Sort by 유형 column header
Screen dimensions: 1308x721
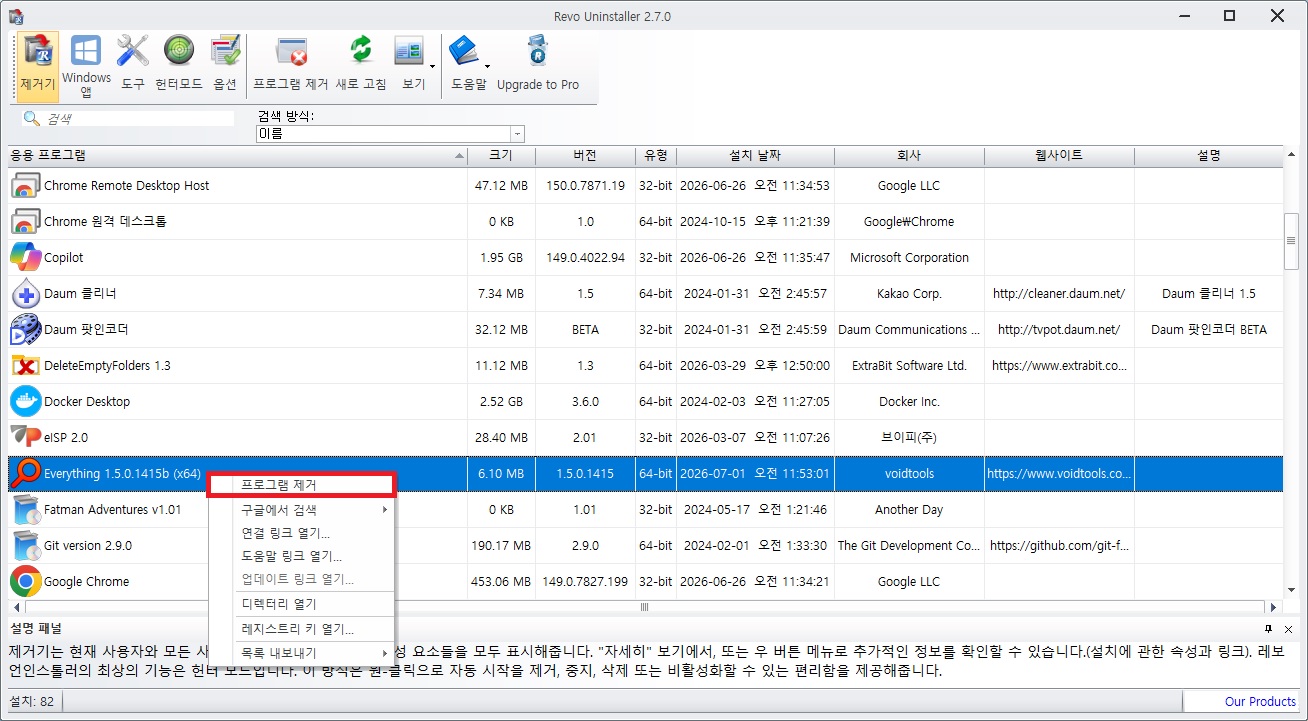click(656, 156)
